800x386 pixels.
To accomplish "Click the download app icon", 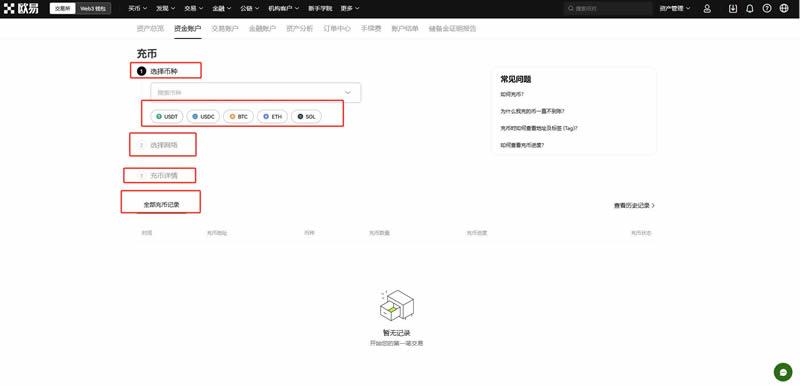I will tap(733, 9).
